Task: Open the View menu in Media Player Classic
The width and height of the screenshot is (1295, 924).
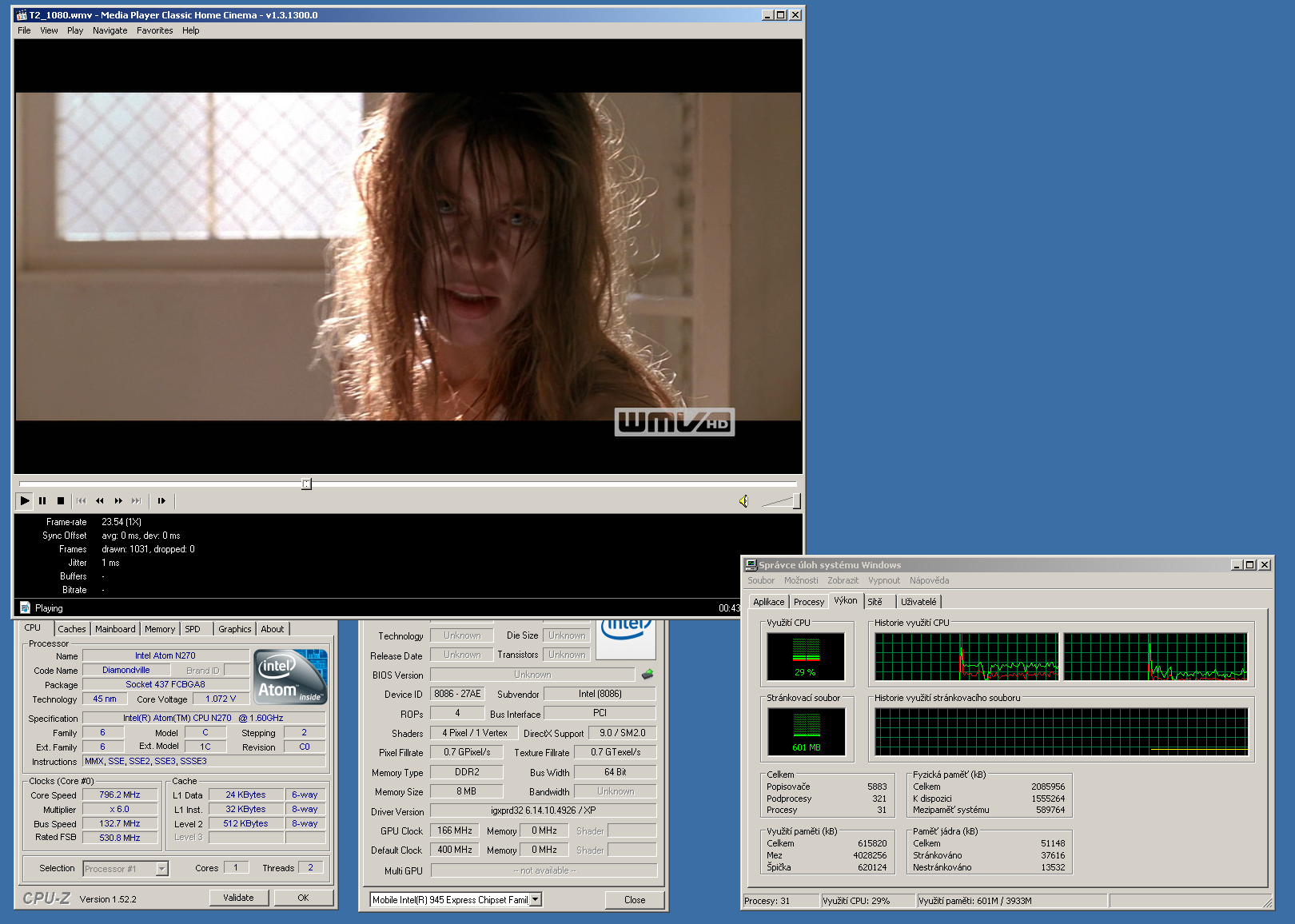Action: 49,30
